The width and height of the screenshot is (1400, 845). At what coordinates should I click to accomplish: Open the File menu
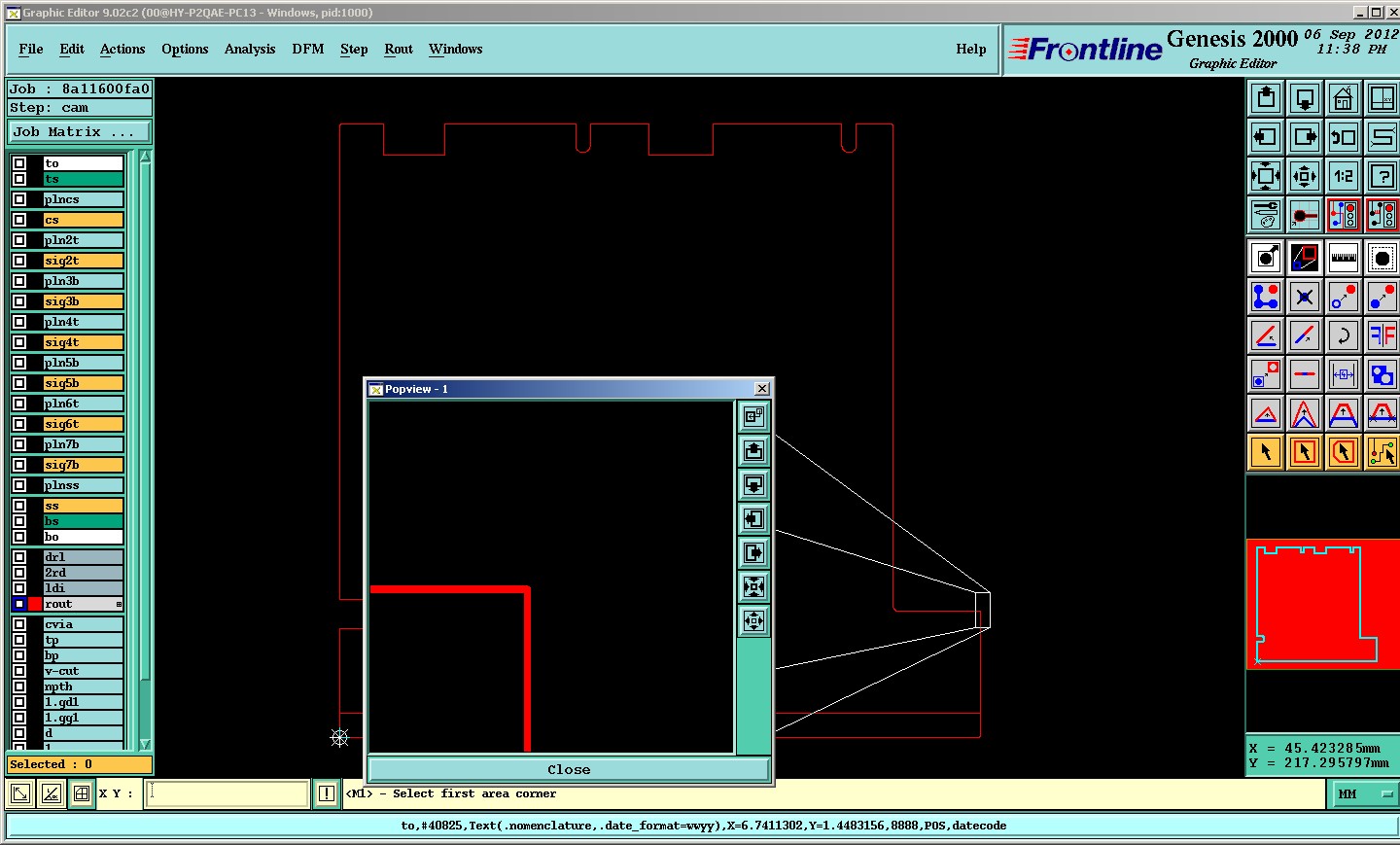[31, 50]
